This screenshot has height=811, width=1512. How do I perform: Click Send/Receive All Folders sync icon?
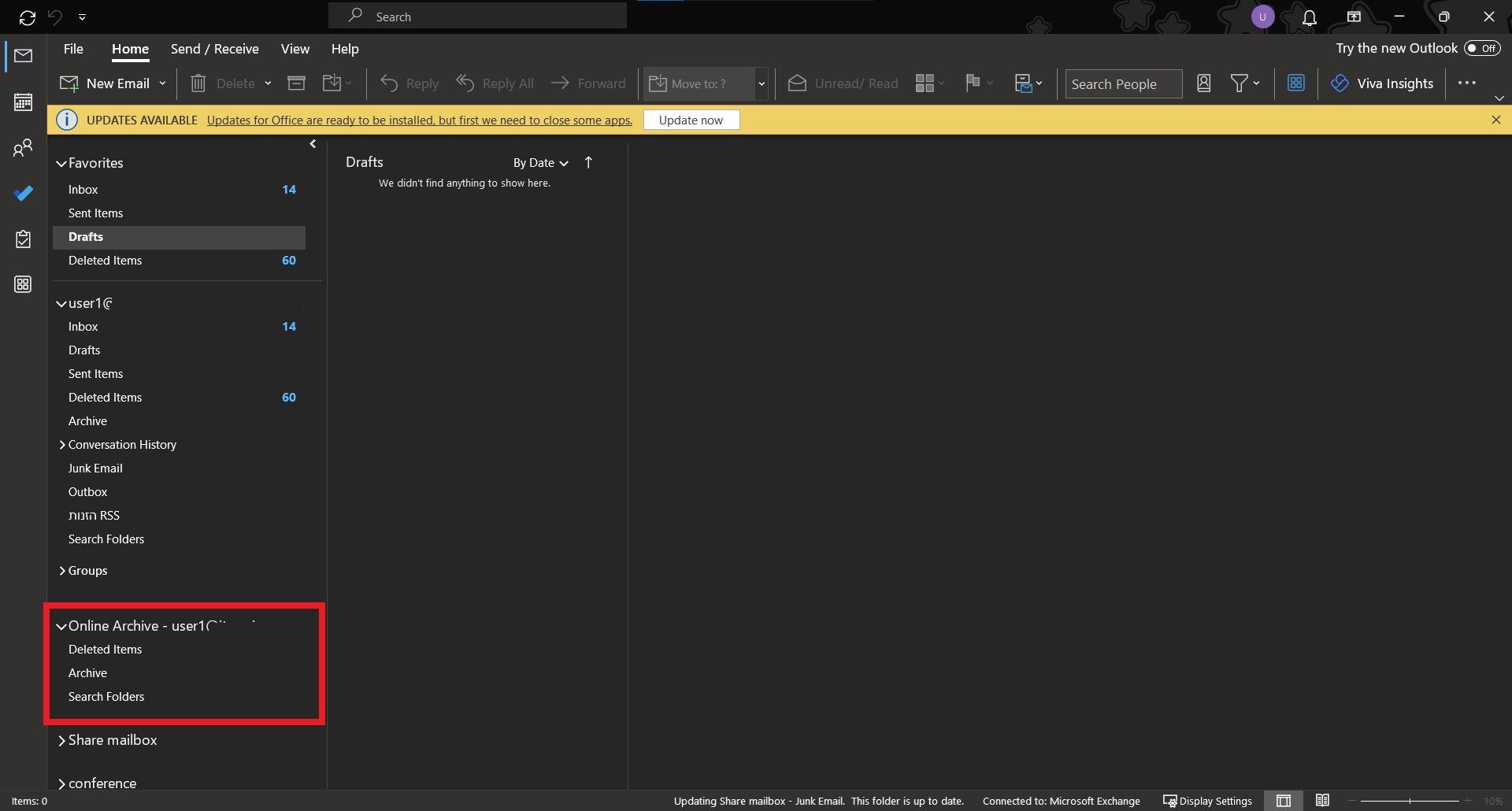[28, 17]
